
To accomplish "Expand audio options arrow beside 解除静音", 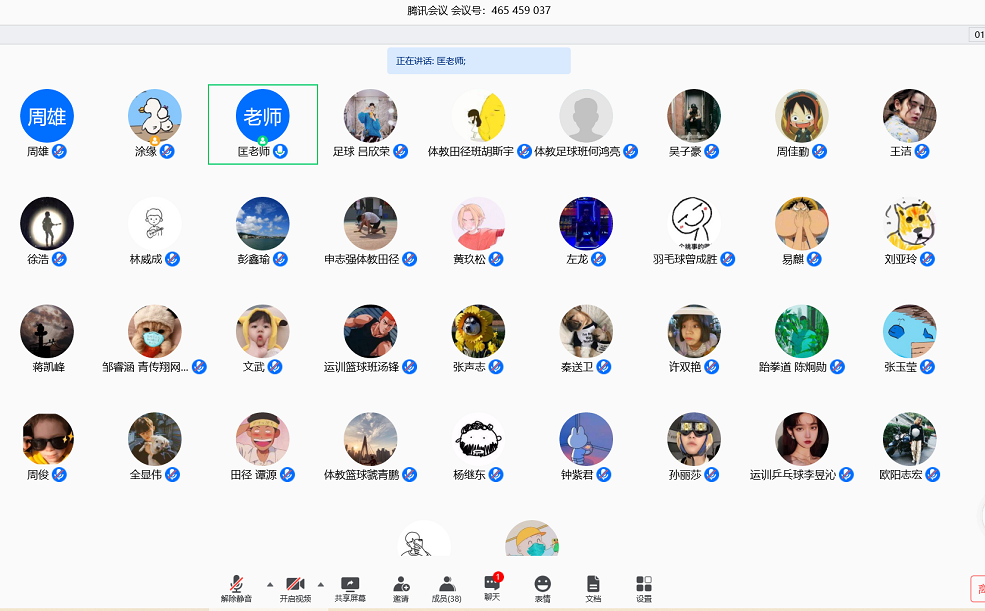I will coord(269,584).
